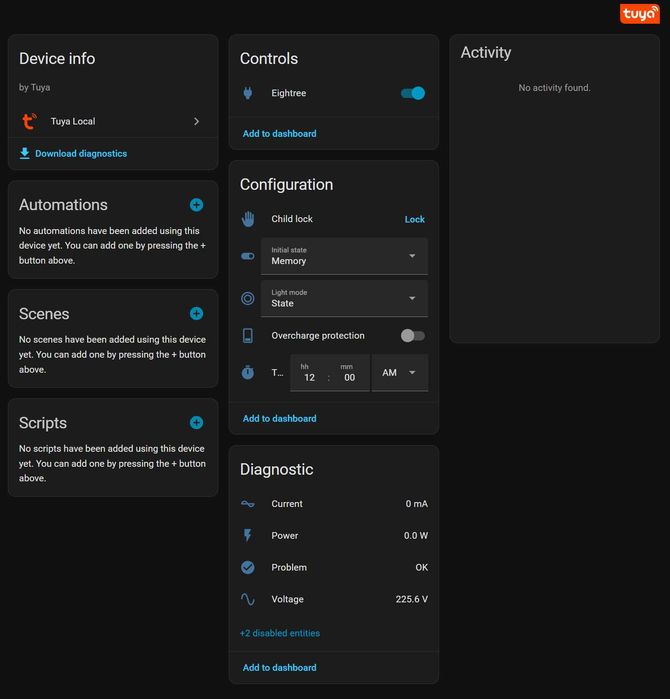Click the Tuya Local integration icon
Screen dimensions: 670x699
point(29,121)
